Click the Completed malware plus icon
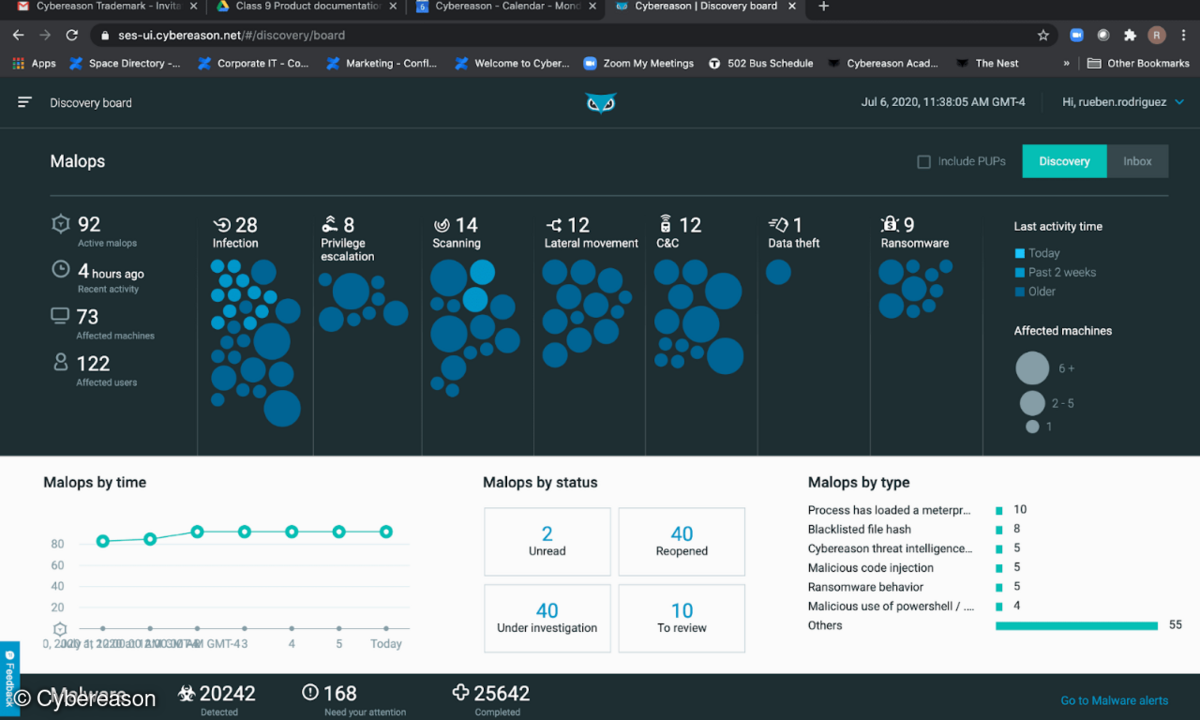 click(x=461, y=692)
